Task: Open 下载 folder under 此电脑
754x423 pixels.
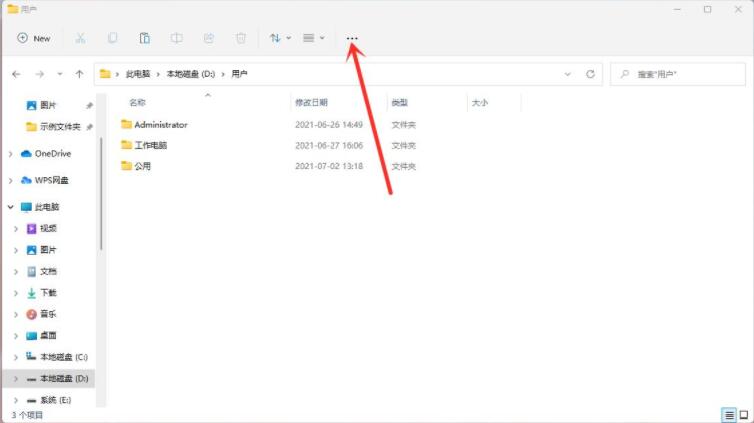Action: [48, 292]
